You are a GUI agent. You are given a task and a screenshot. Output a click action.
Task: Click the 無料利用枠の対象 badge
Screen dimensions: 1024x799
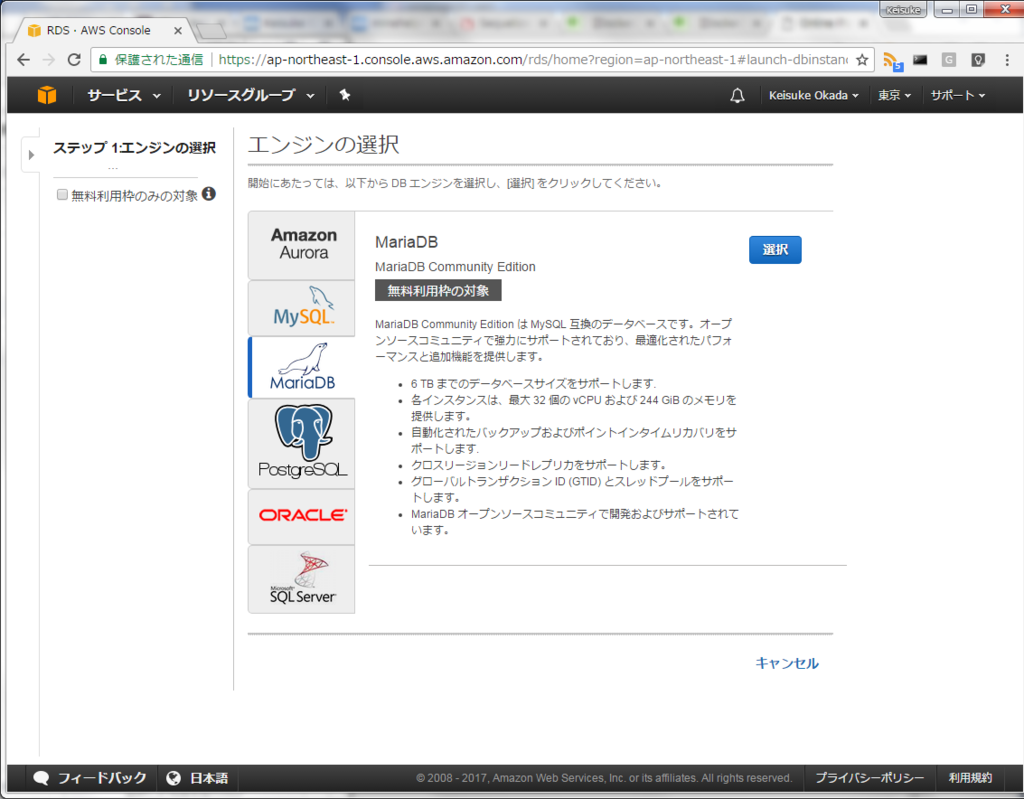point(438,291)
